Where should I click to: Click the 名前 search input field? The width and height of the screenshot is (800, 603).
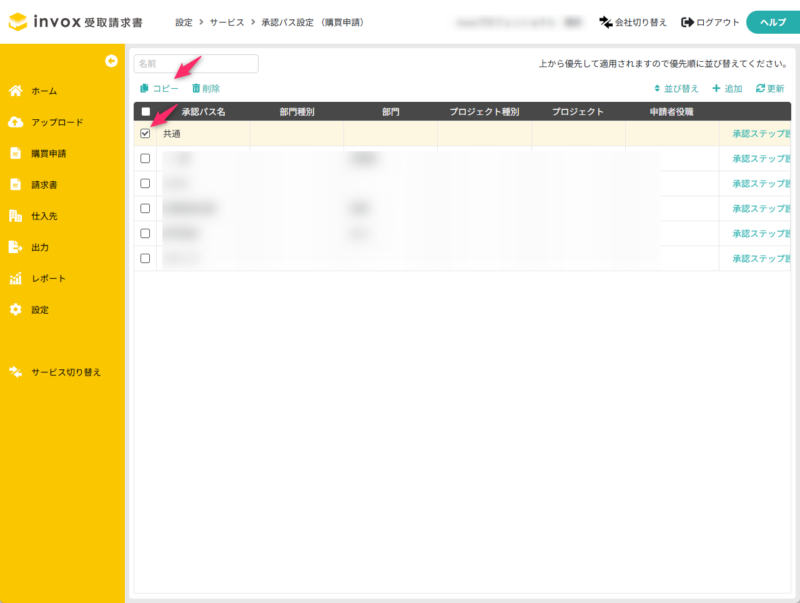coord(196,64)
